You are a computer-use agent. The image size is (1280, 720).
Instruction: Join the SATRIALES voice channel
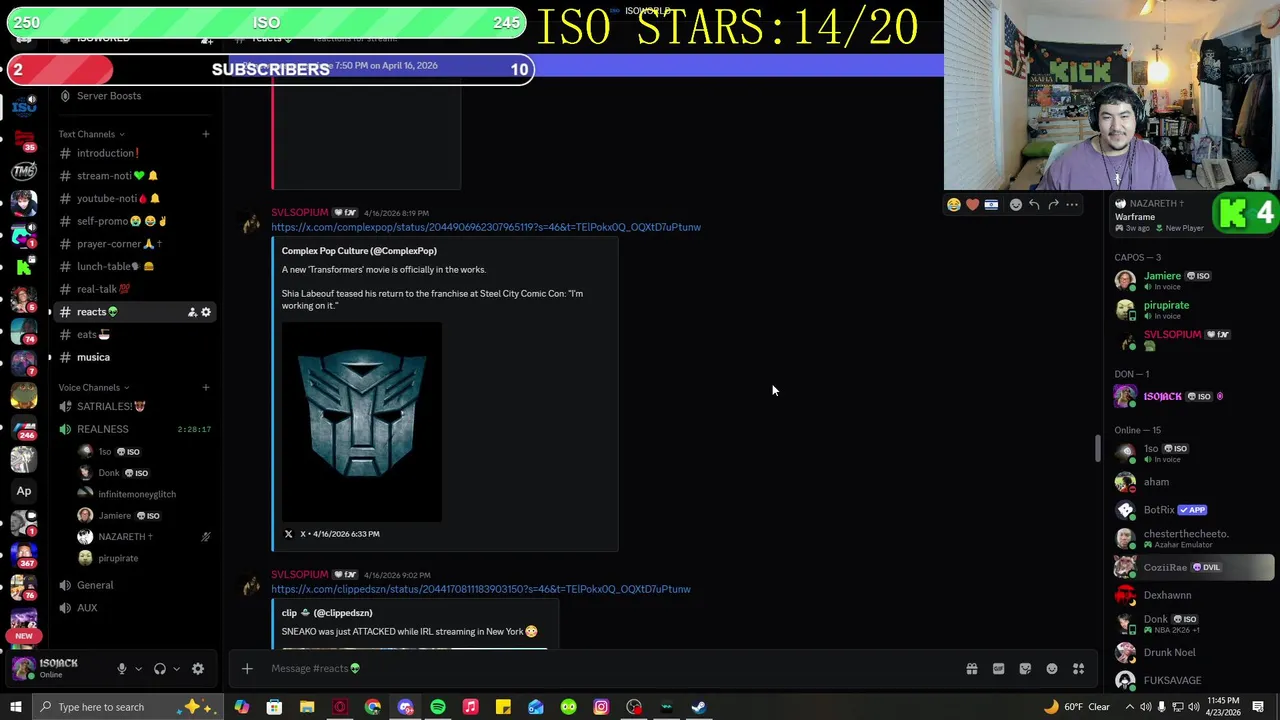coord(135,407)
